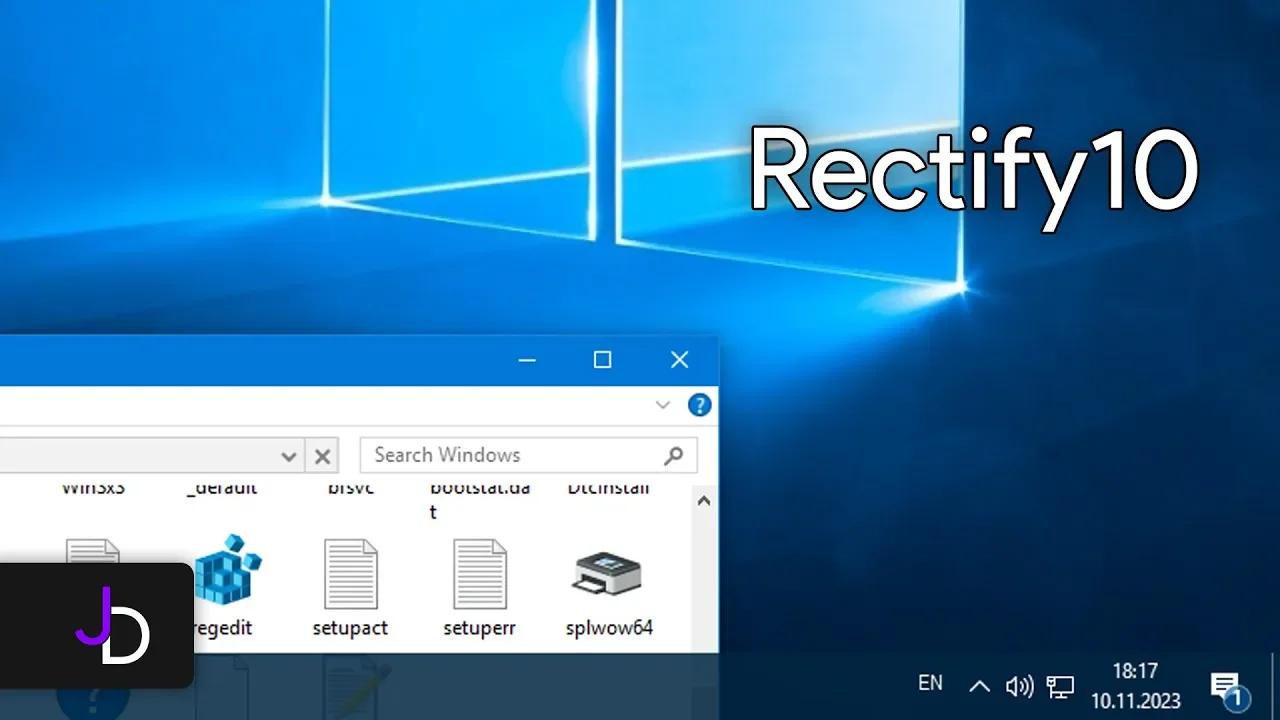Open the address bar history dropdown

[x=289, y=457]
